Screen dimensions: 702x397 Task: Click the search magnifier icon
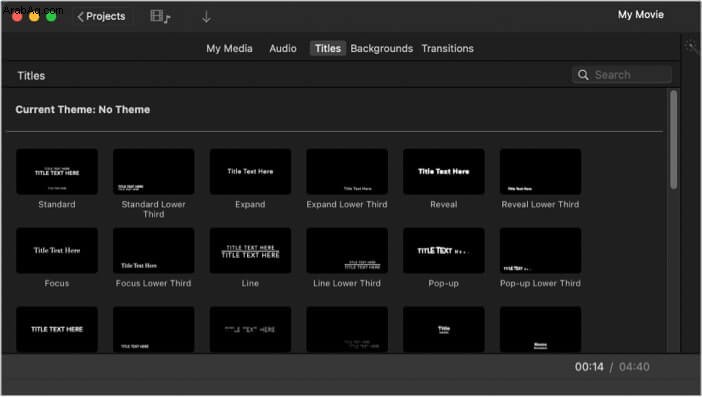click(583, 75)
